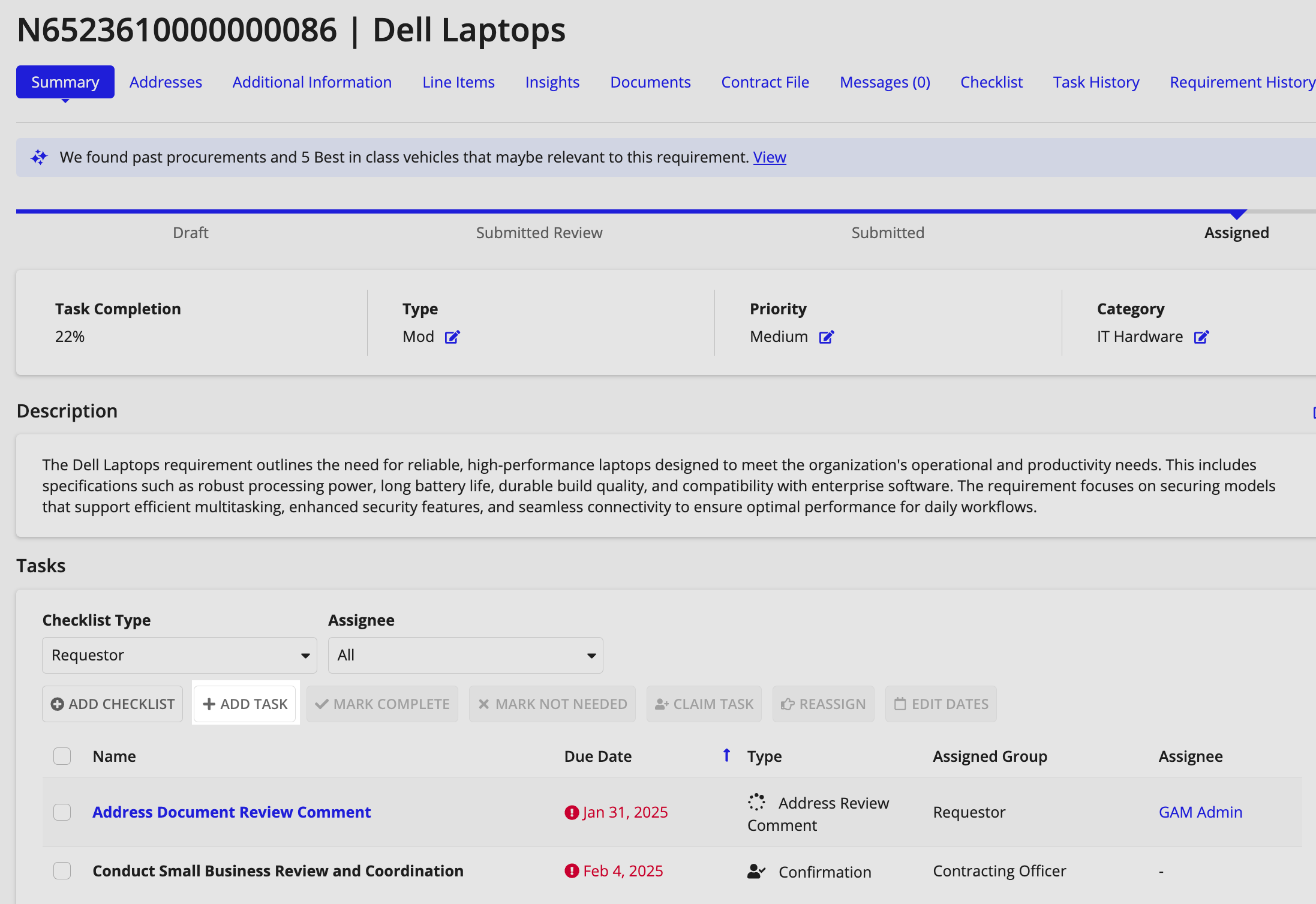View the Messages (0) tab
The width and height of the screenshot is (1316, 904).
[x=885, y=82]
